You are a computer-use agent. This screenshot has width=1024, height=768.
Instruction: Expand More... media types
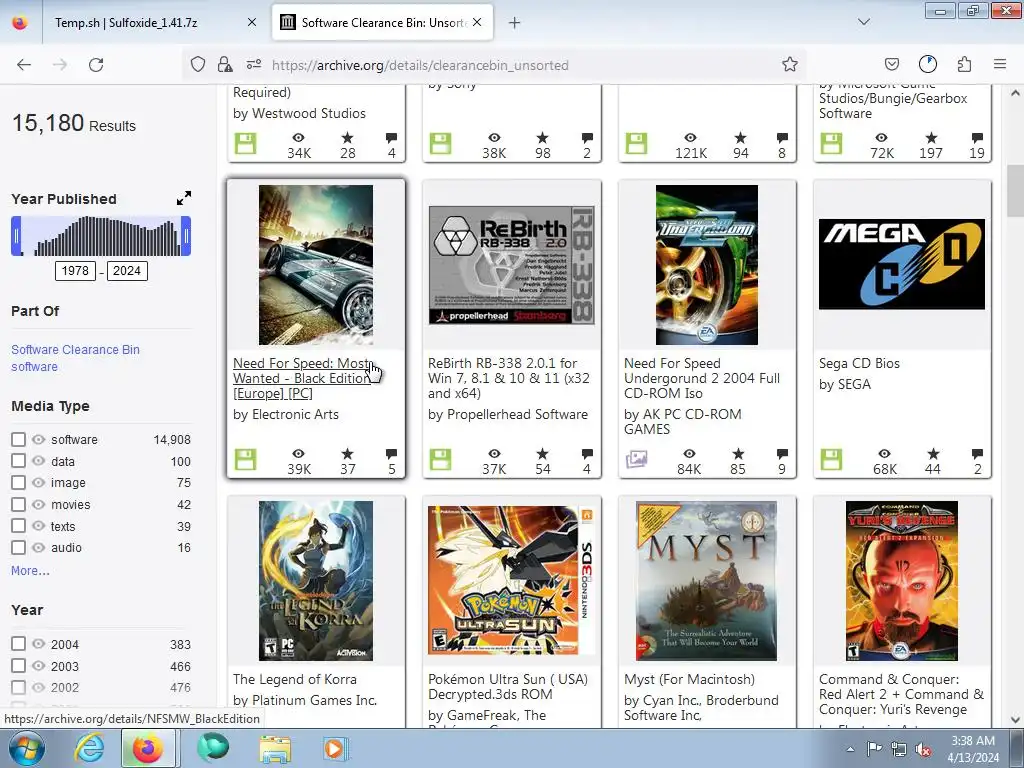click(30, 571)
